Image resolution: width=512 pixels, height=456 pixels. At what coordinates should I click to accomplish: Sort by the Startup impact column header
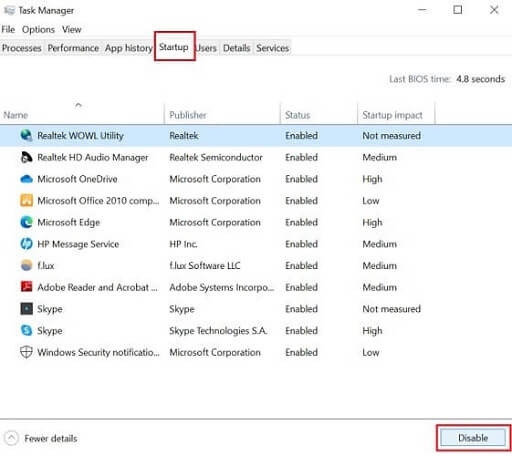(396, 115)
